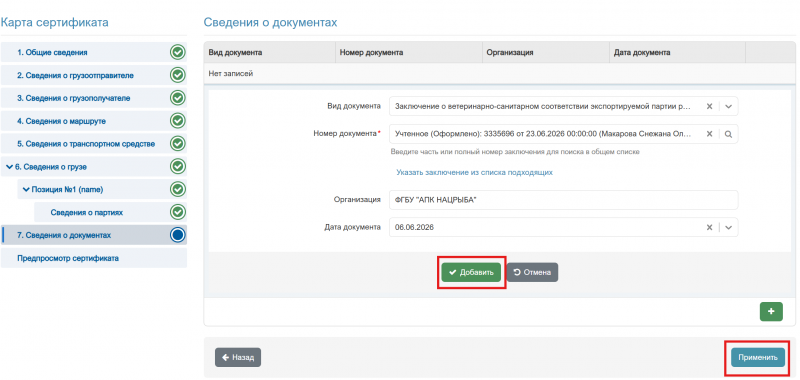Click the Карта сертификата heading
800x380 pixels.
(54, 22)
